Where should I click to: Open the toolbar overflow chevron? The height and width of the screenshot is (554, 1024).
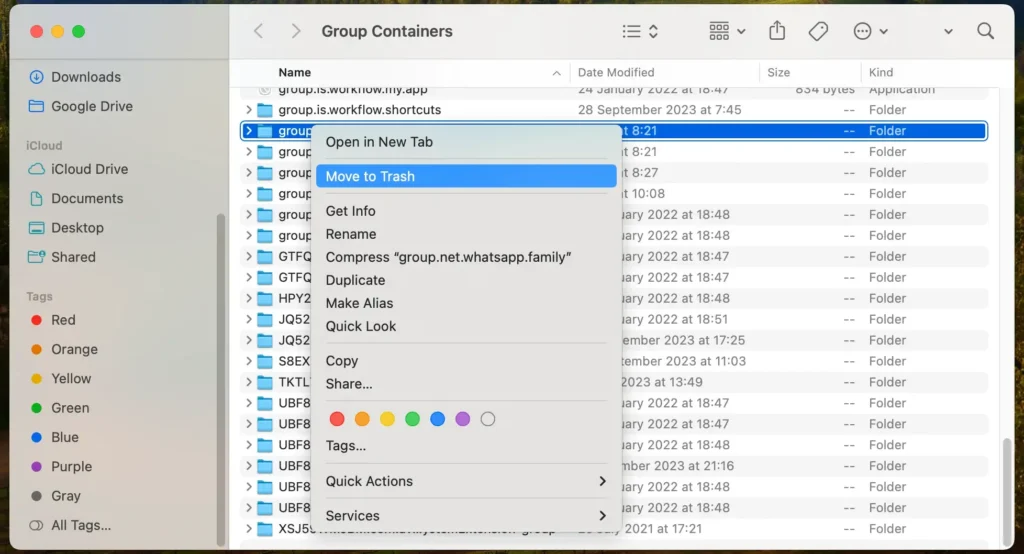[x=948, y=31]
